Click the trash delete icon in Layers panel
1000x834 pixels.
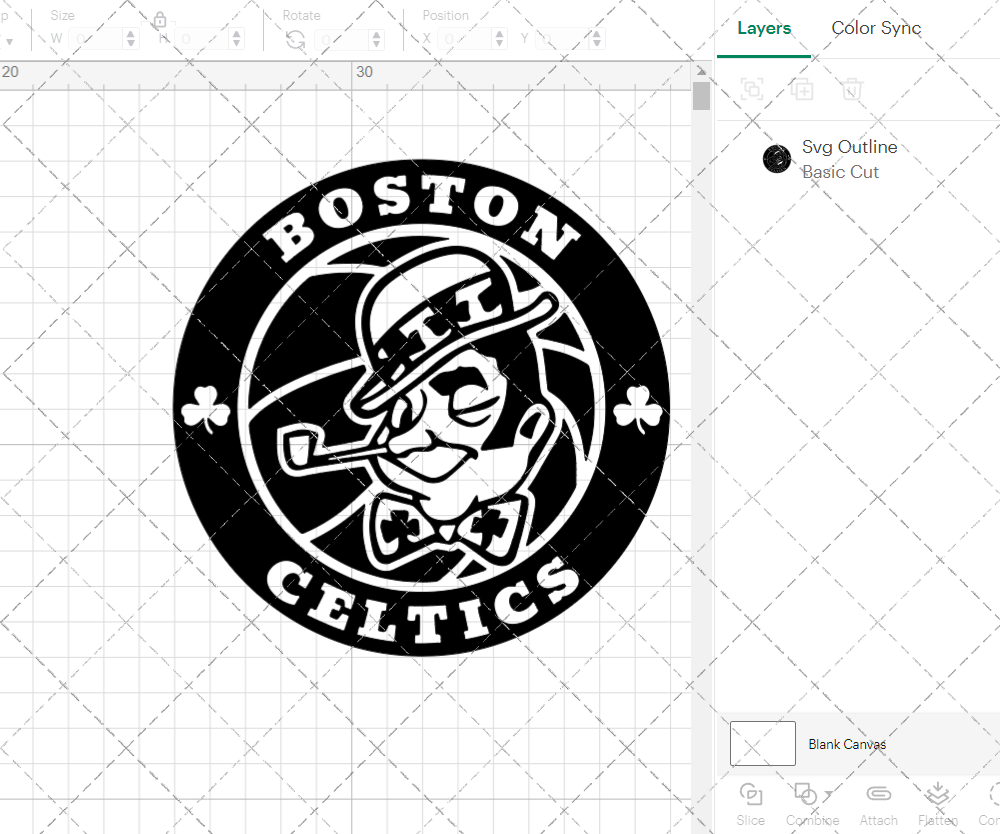tap(851, 89)
